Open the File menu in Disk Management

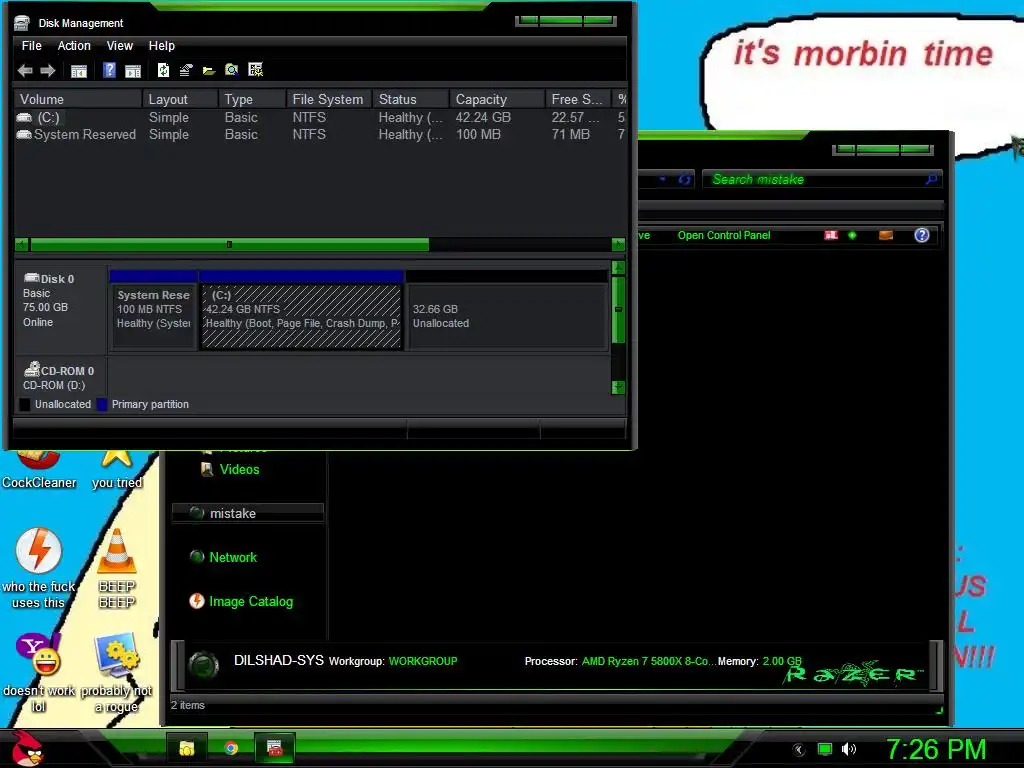(31, 46)
